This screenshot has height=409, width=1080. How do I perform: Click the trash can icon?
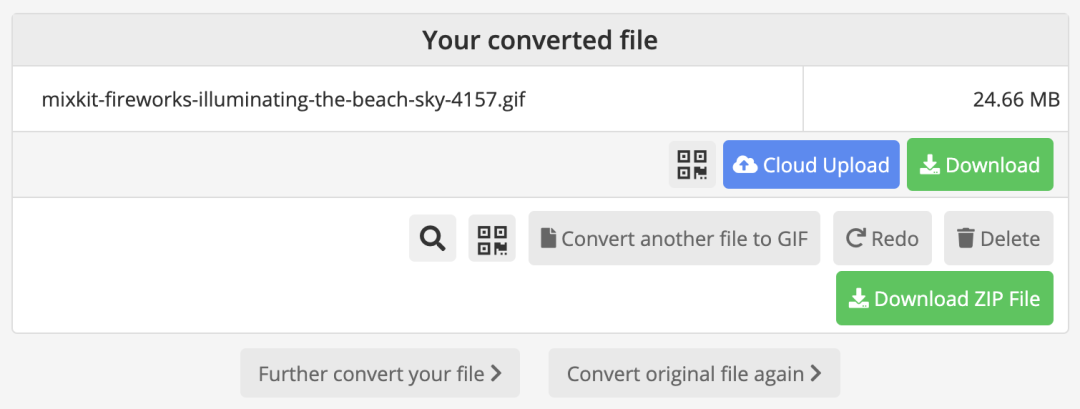tap(965, 239)
